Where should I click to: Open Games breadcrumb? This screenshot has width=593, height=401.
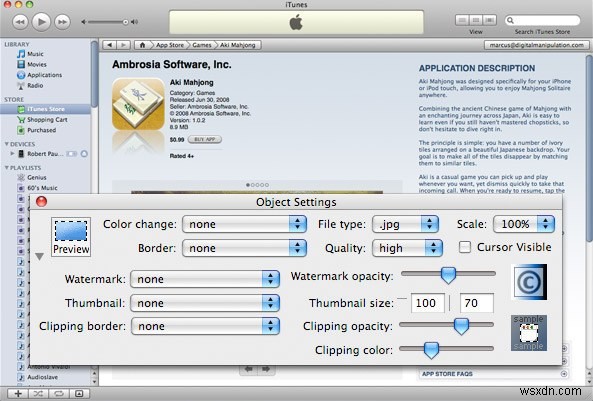(x=202, y=45)
